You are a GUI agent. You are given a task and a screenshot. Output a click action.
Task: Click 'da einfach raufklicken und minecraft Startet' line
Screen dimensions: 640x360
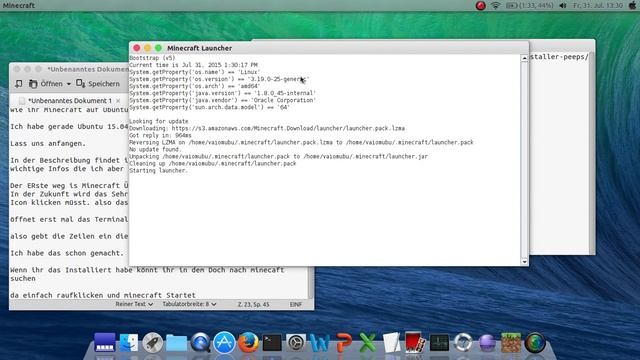103,295
